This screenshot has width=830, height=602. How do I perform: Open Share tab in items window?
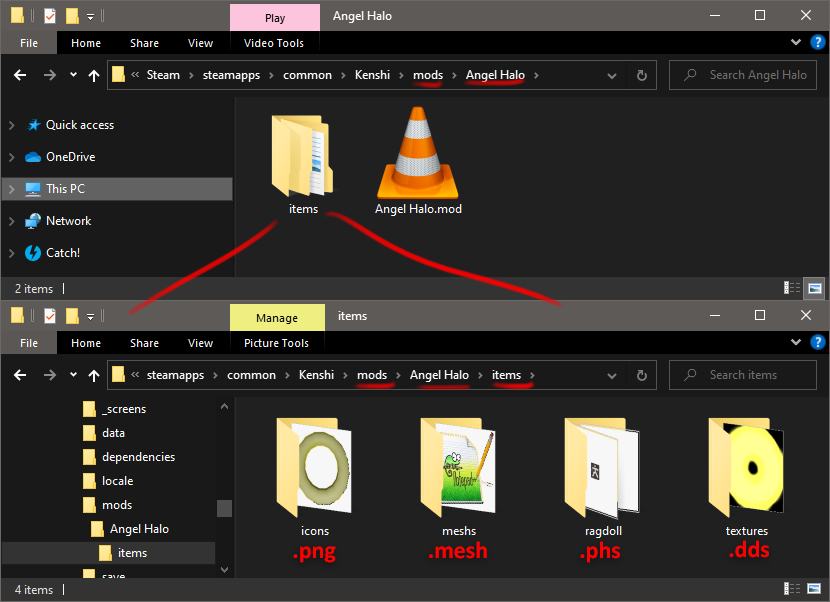144,343
